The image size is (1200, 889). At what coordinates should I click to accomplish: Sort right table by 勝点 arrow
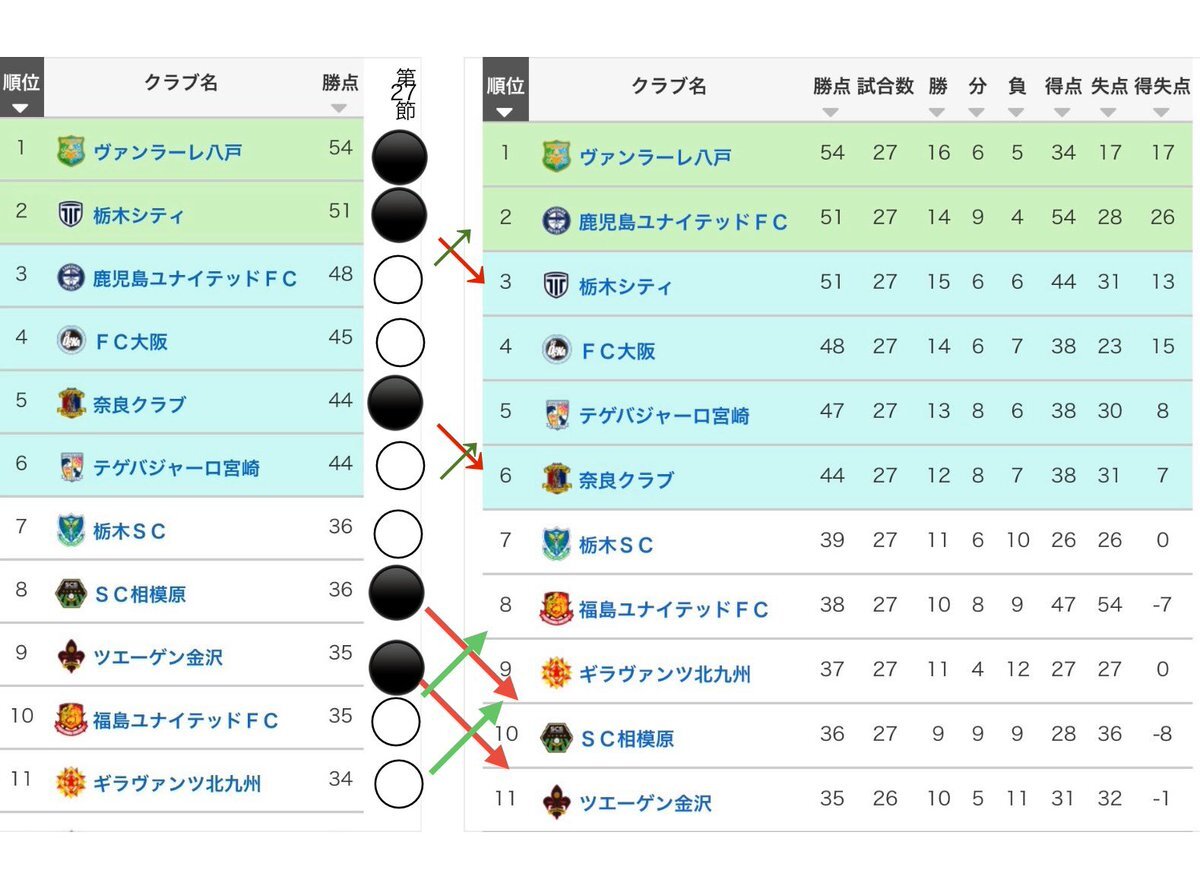pyautogui.click(x=830, y=112)
